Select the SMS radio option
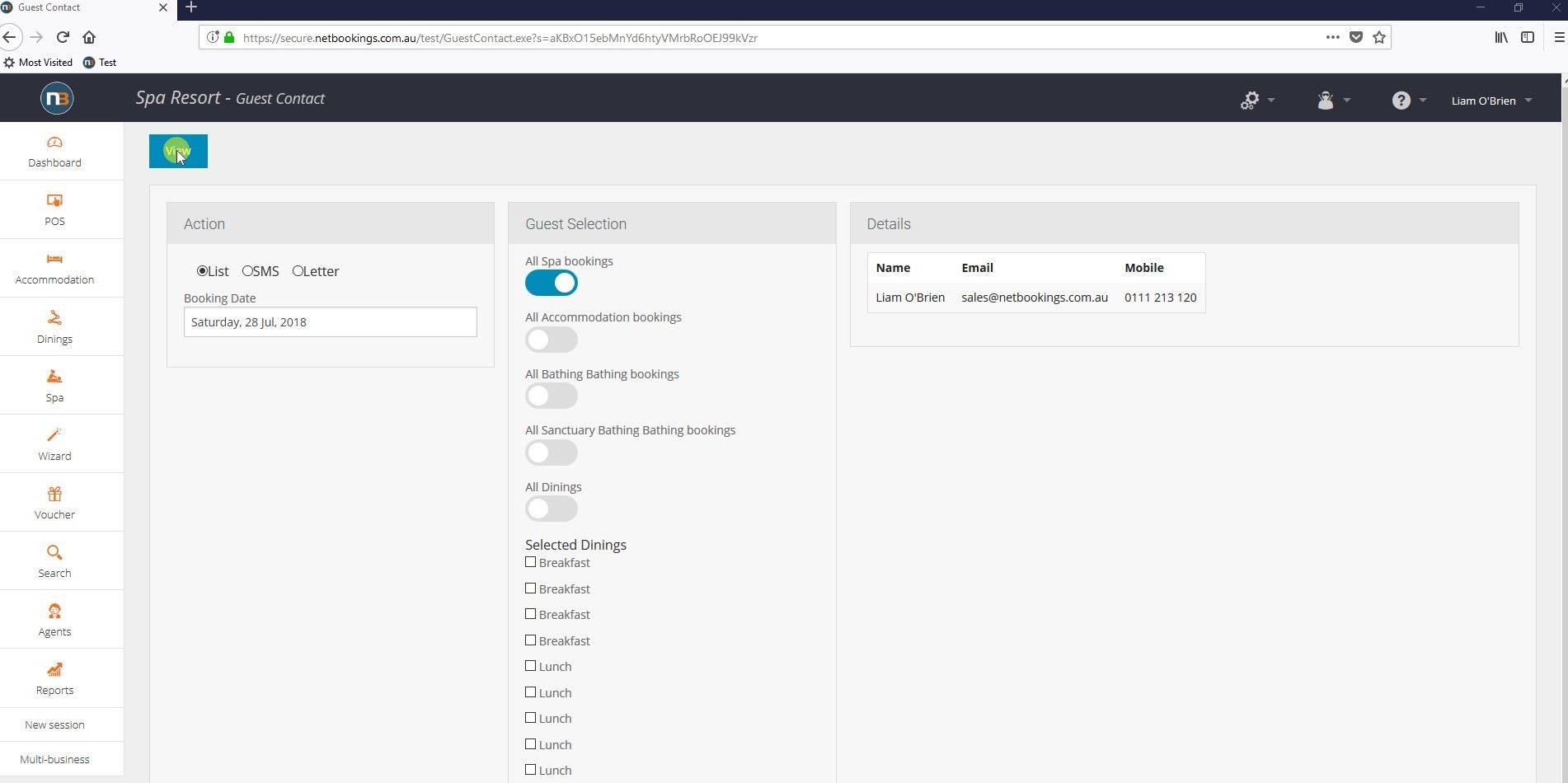 (247, 271)
